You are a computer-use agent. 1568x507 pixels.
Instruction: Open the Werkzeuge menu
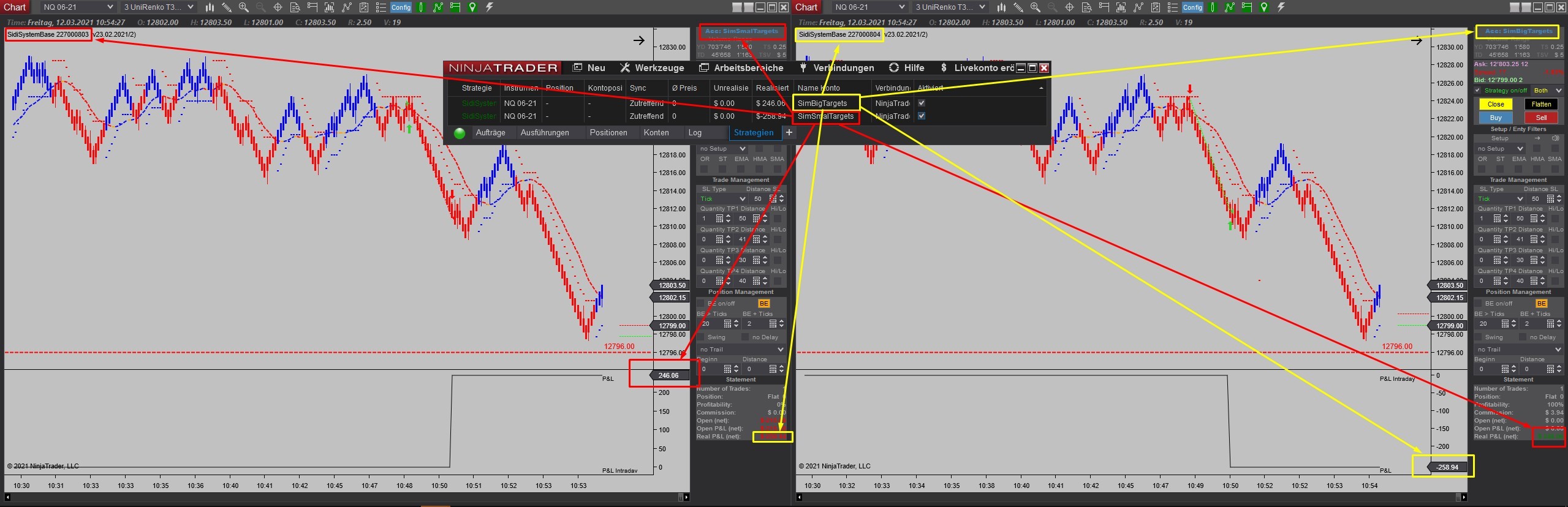point(652,68)
